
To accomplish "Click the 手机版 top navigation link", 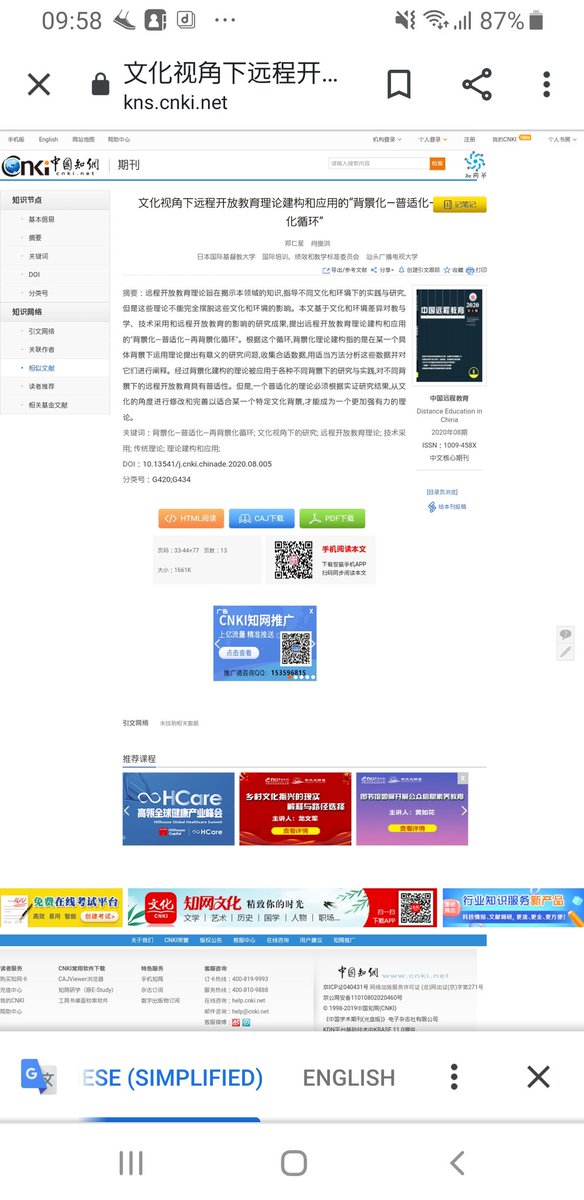I will [15, 140].
